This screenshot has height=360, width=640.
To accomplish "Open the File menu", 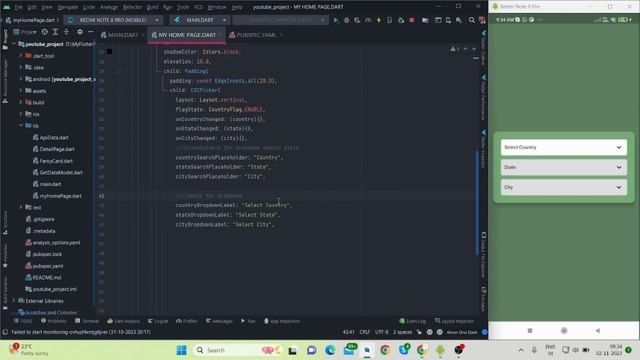I will [18, 7].
